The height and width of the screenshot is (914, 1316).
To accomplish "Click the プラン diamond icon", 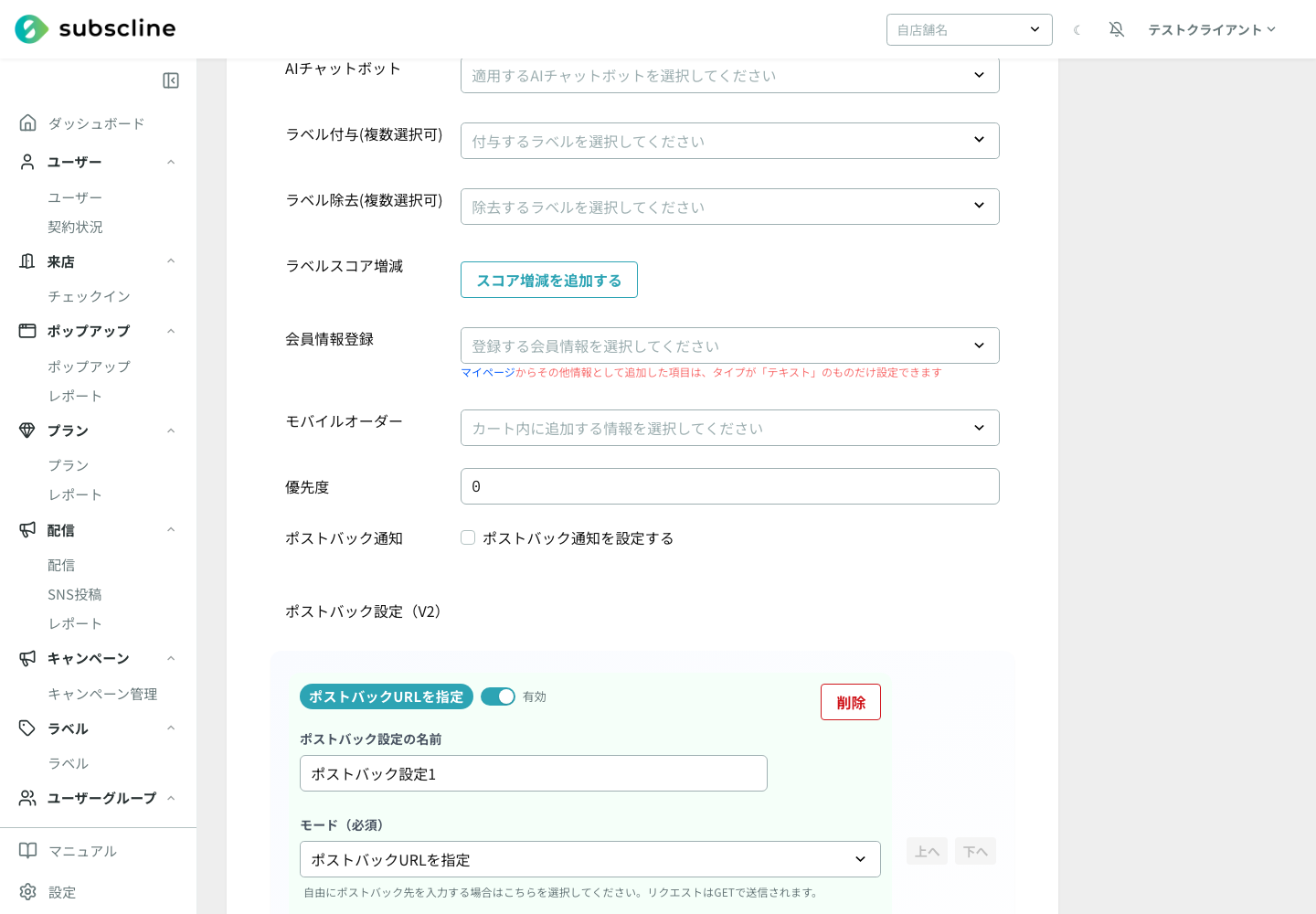I will 28,430.
